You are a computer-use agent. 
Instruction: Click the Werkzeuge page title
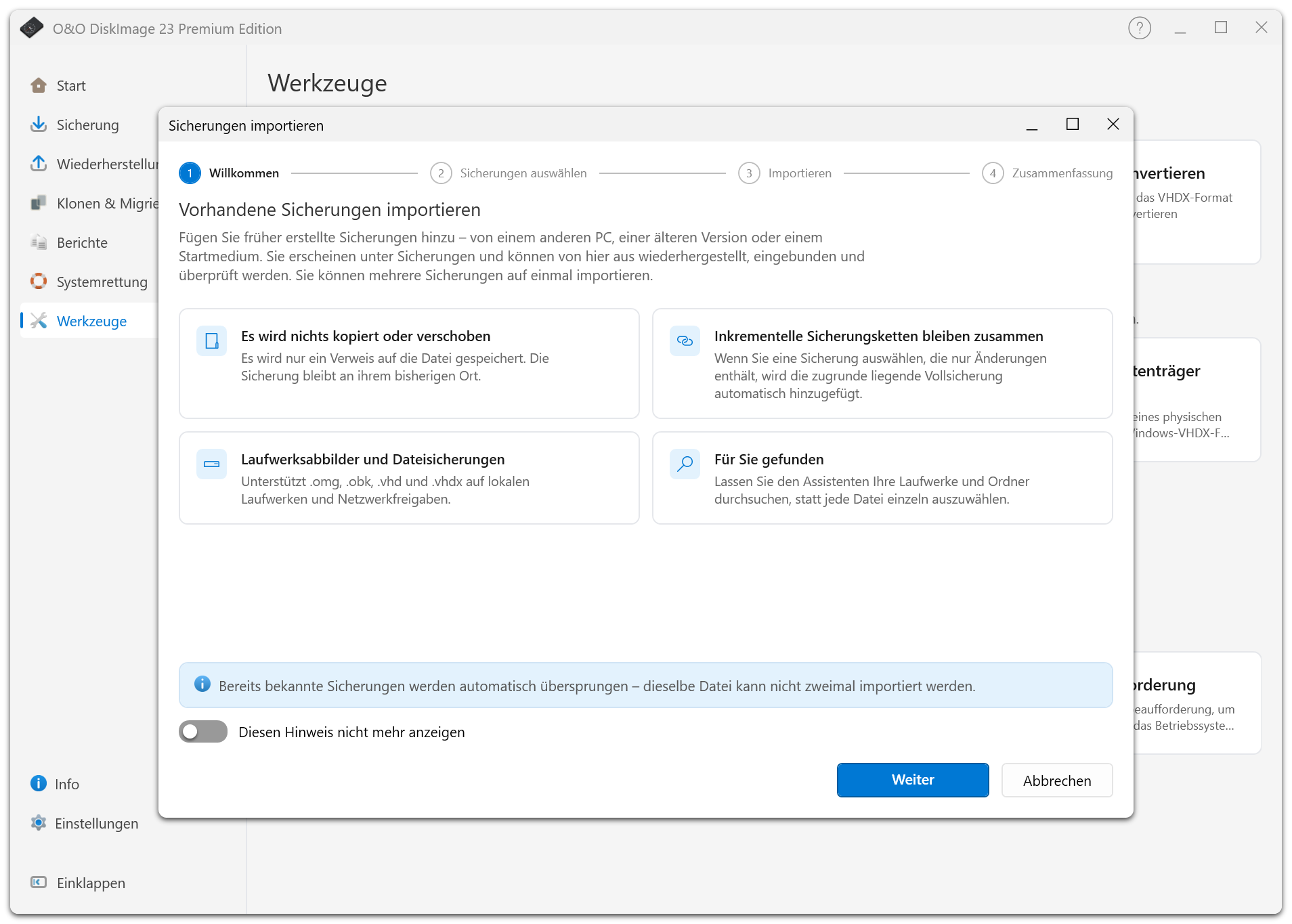pos(327,83)
